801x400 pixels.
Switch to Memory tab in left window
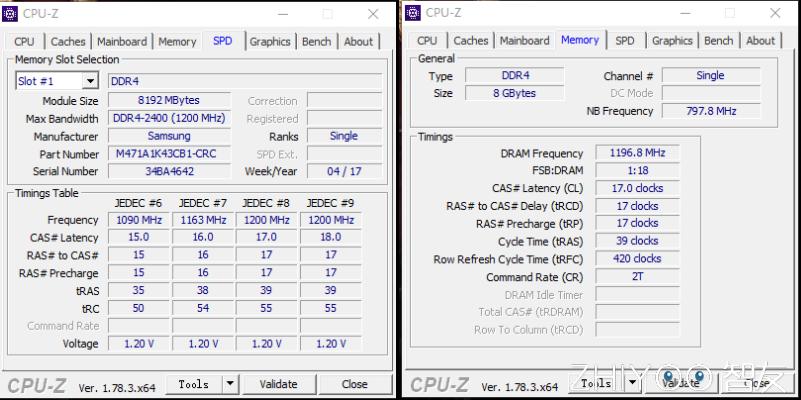click(177, 42)
